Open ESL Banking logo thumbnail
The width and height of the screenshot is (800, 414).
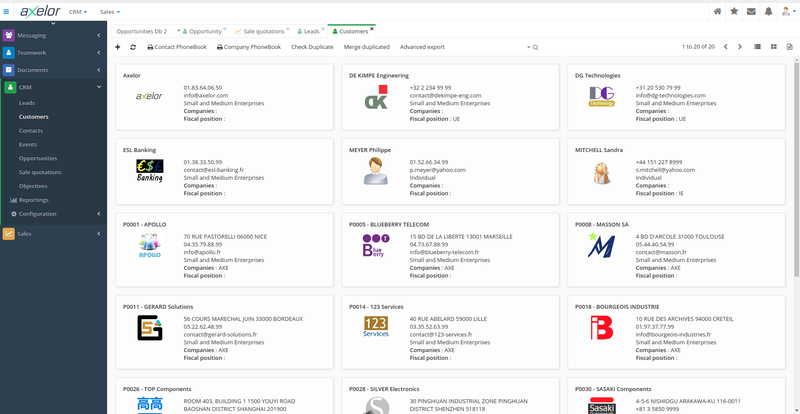pos(149,171)
